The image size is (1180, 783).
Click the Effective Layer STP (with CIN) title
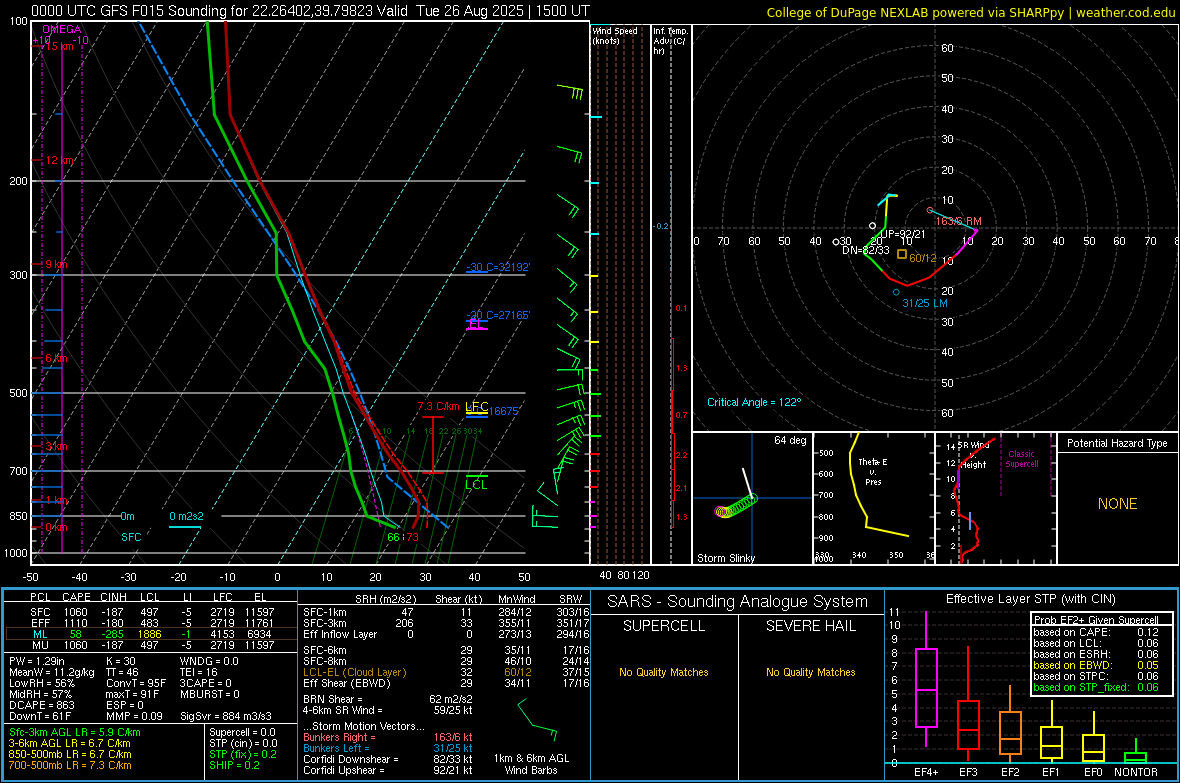[x=1030, y=599]
